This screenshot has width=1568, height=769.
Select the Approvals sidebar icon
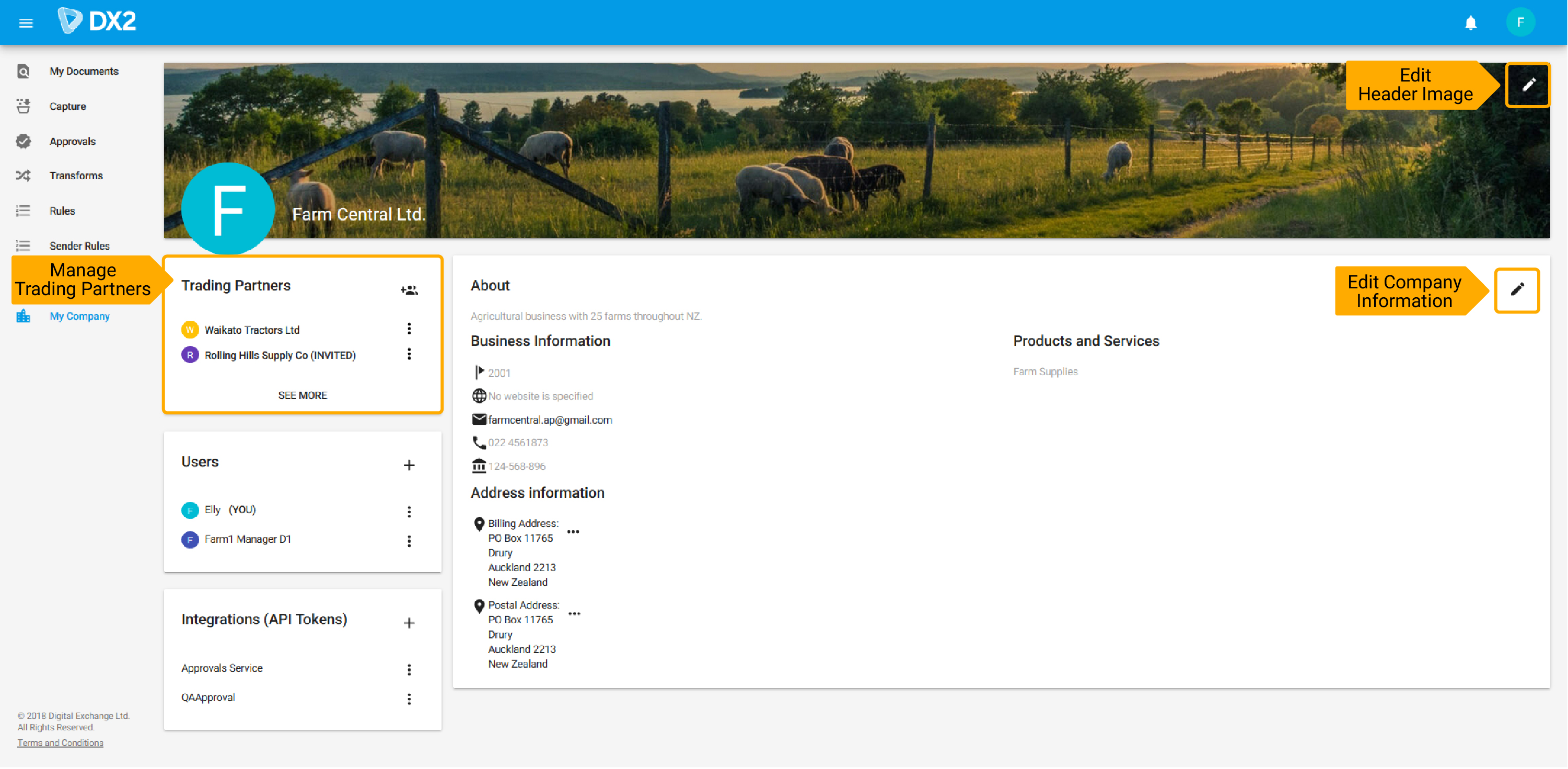23,141
